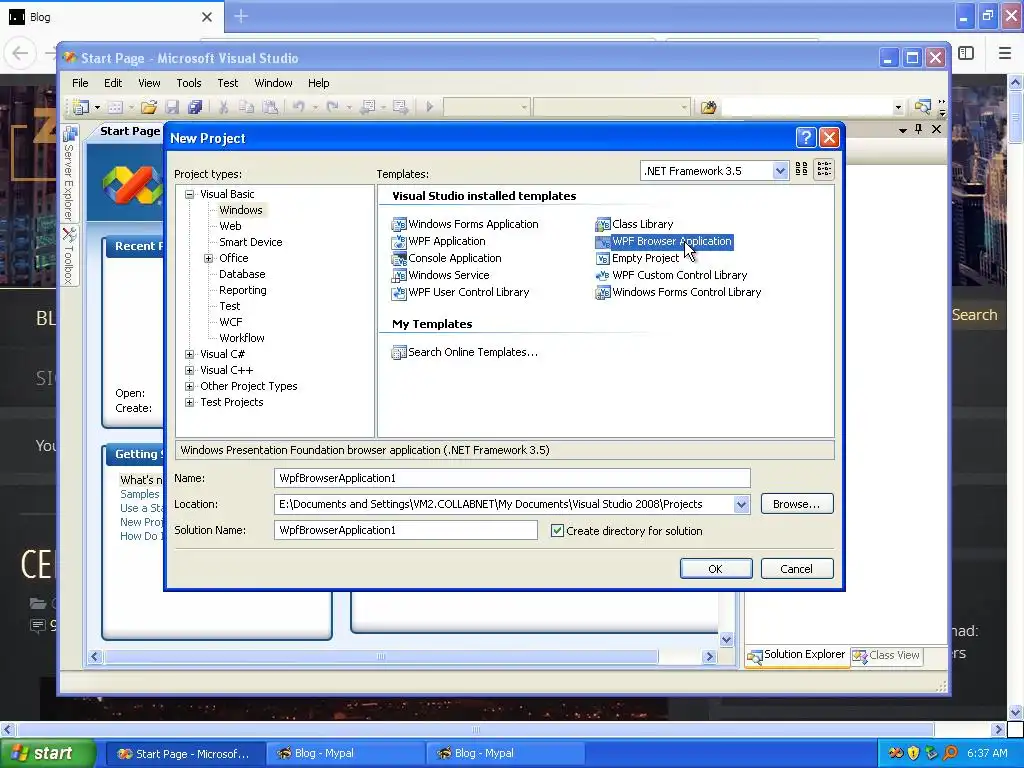Expand the Office tree node
The height and width of the screenshot is (768, 1024).
tap(208, 258)
